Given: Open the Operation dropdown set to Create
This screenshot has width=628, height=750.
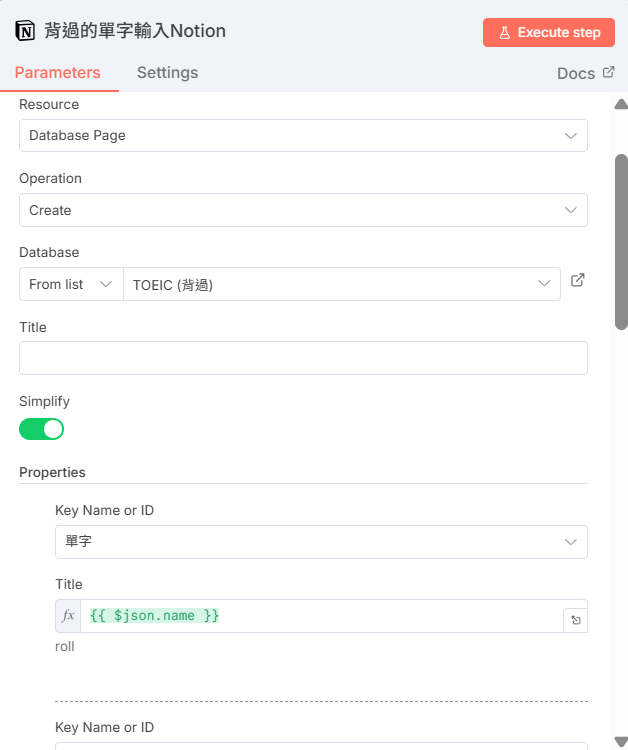Looking at the screenshot, I should click(303, 210).
